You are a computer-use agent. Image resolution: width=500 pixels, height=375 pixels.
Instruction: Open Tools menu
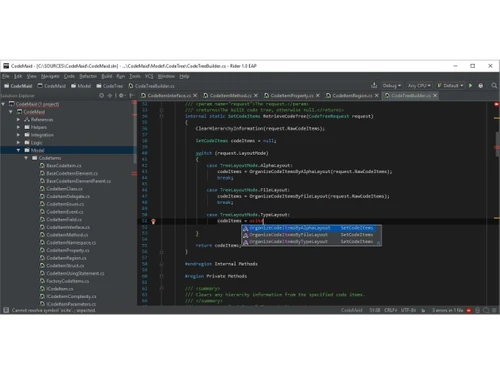135,76
